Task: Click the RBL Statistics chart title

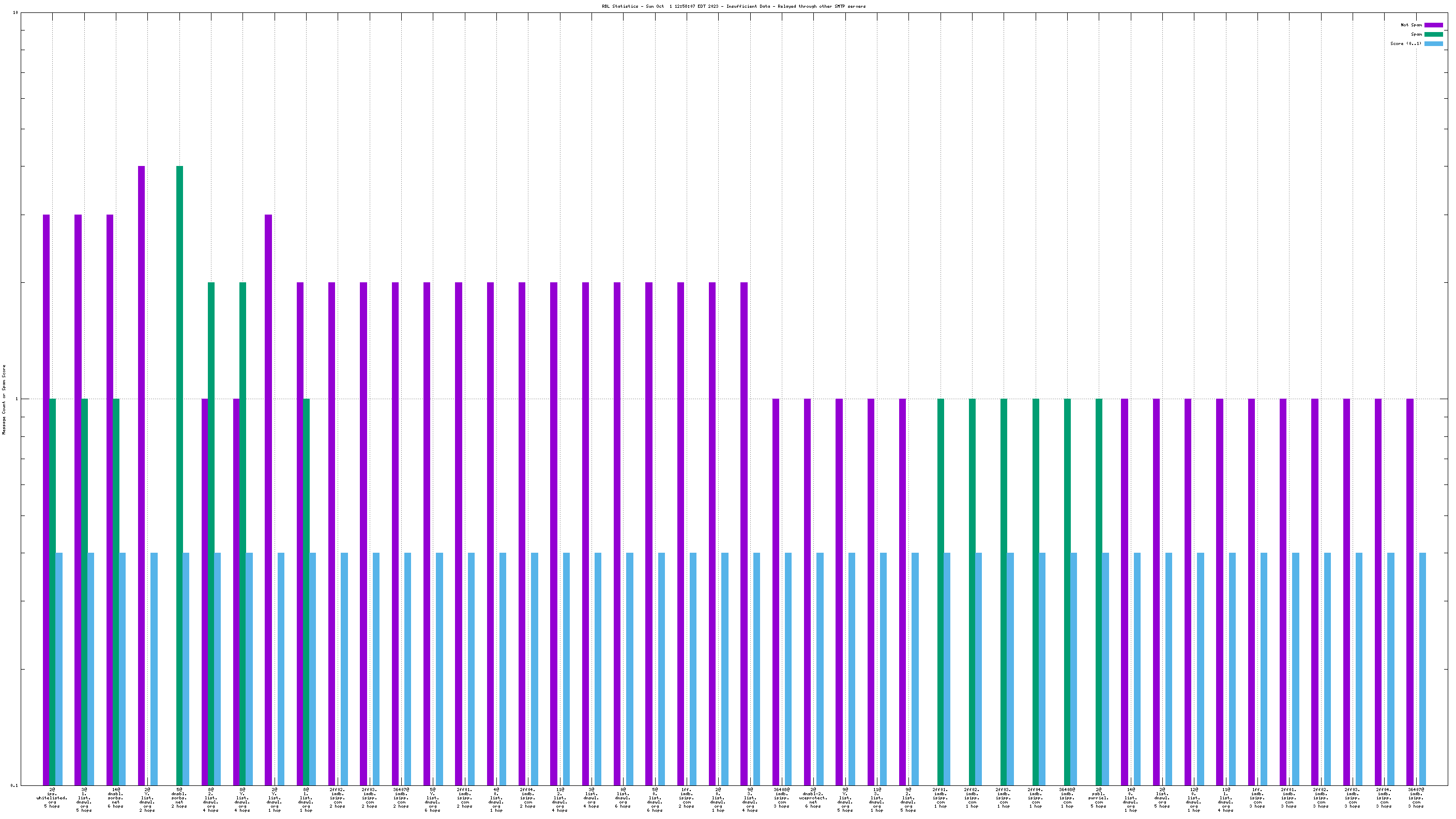Action: pos(733,6)
